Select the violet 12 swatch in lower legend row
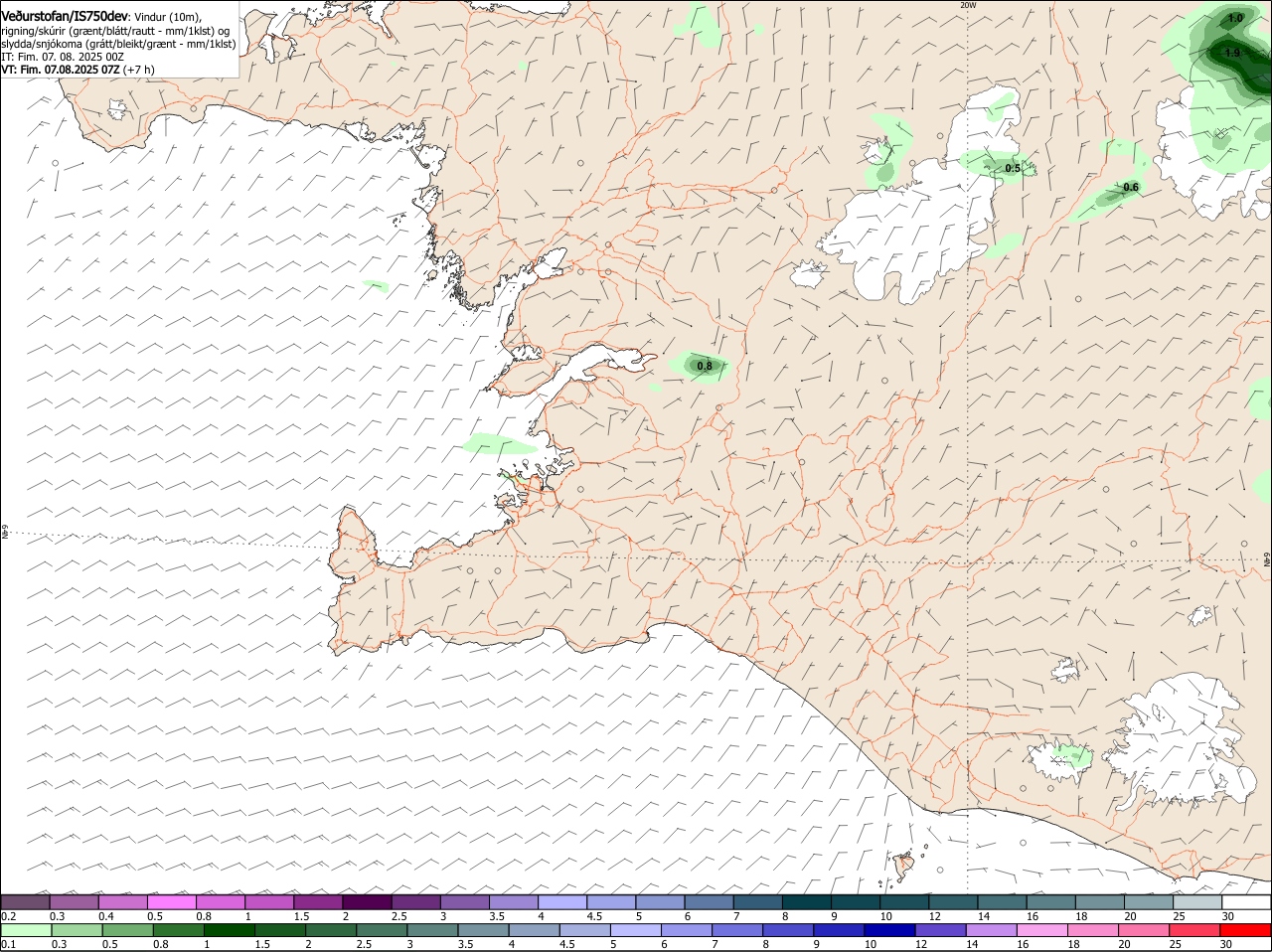1272x952 pixels. 940,930
